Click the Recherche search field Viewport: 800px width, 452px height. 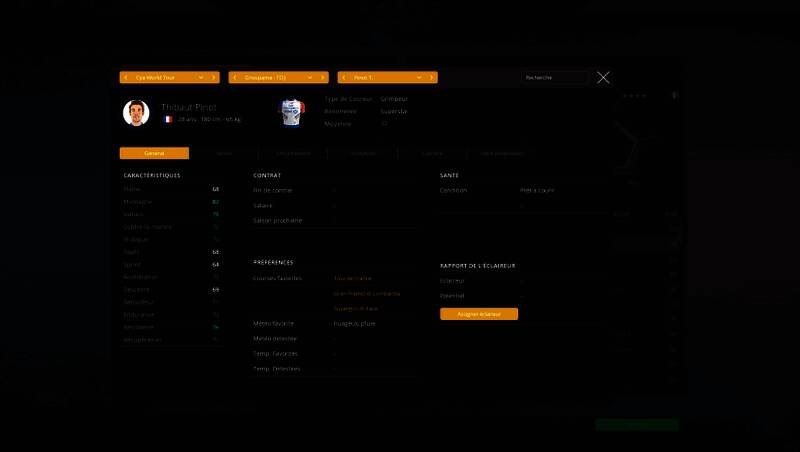pos(556,77)
